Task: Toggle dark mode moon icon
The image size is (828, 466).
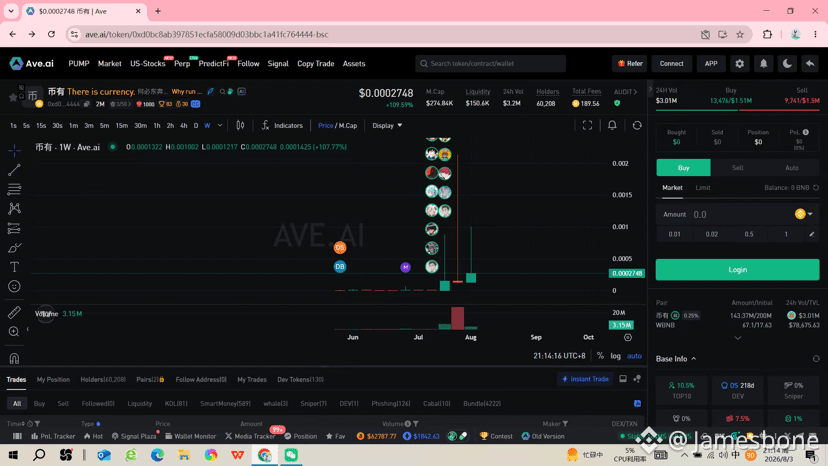Action: coord(787,63)
